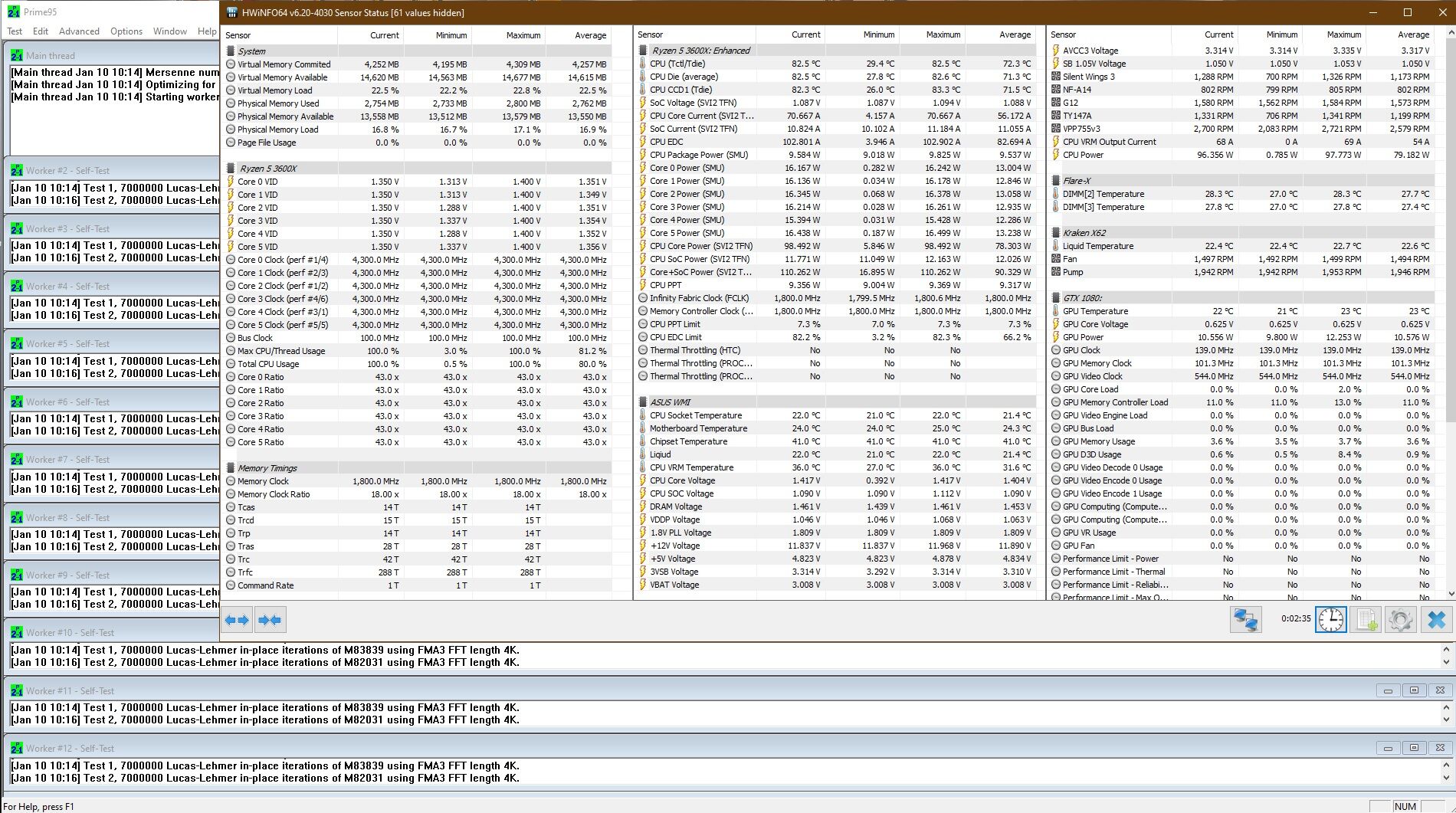The height and width of the screenshot is (813, 1456).
Task: Click the blue X close-sensors icon
Action: click(1437, 619)
